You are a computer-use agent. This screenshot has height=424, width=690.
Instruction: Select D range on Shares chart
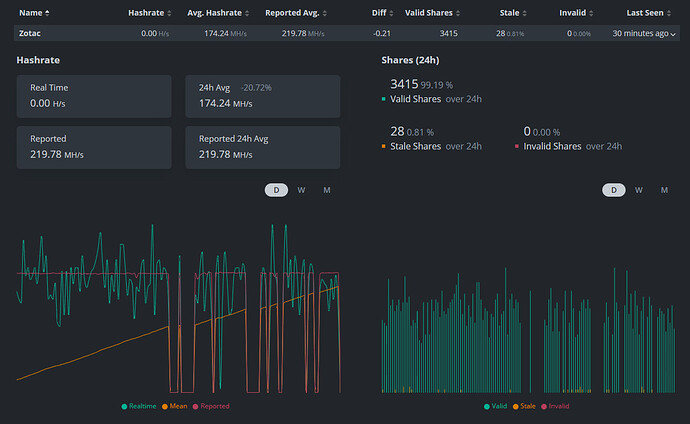[x=613, y=190]
